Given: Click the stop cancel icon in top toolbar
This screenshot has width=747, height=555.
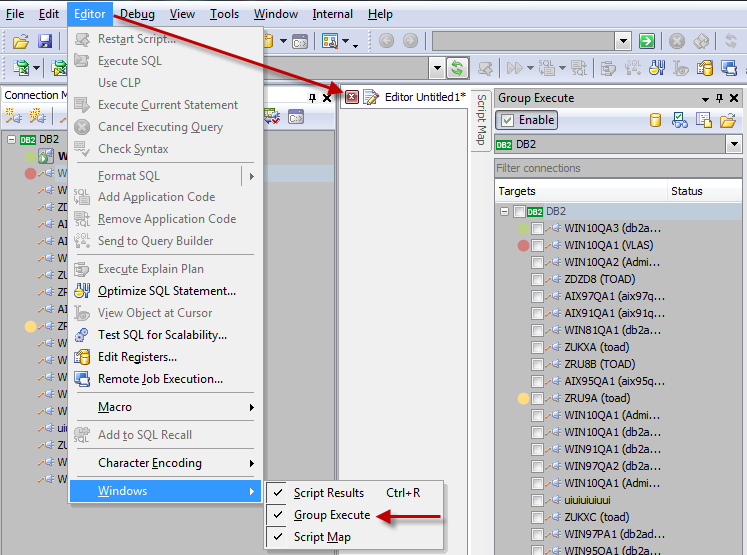Looking at the screenshot, I should tap(676, 41).
